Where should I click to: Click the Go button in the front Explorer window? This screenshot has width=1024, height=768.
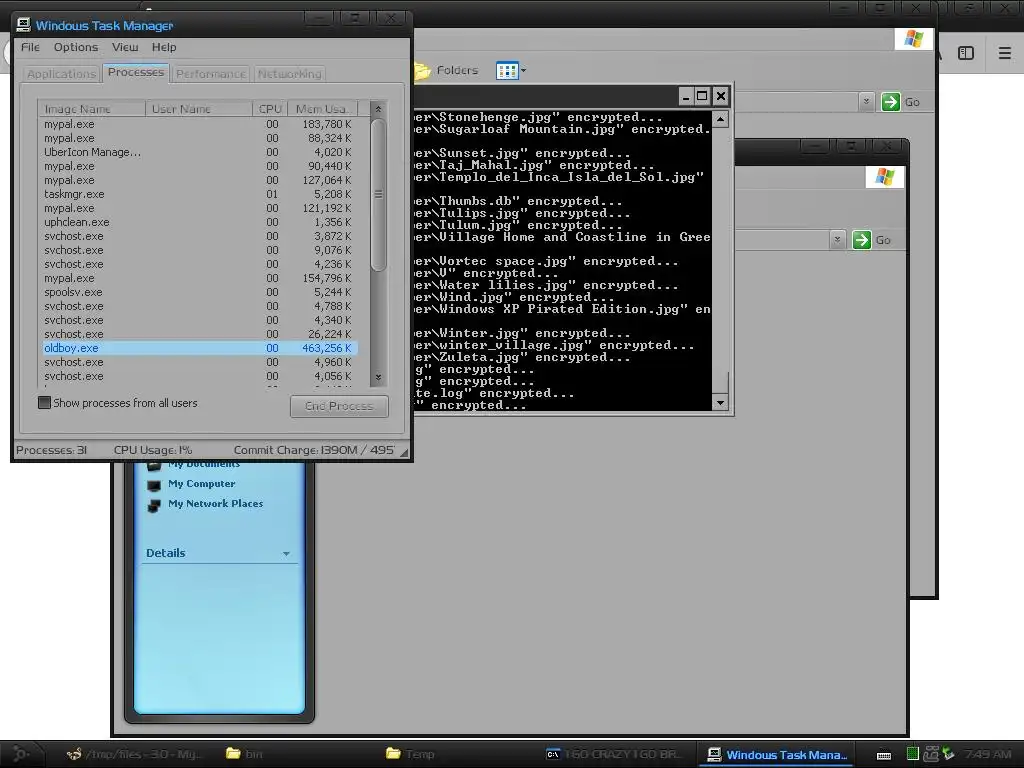872,240
